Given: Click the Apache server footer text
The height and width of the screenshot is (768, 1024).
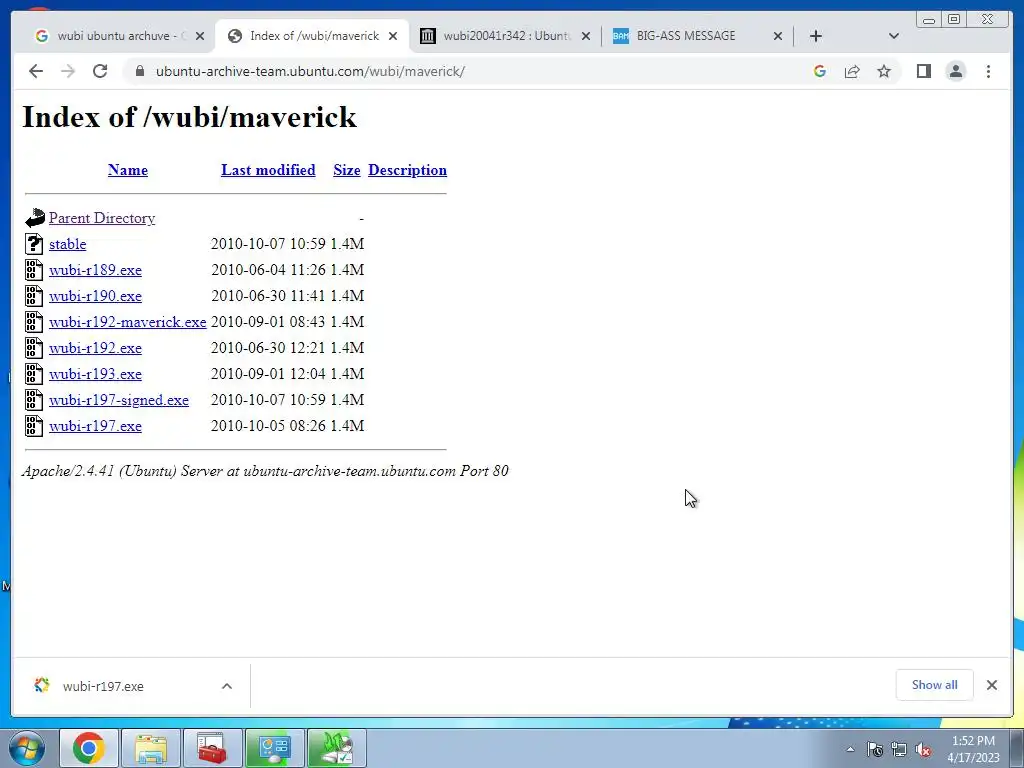Looking at the screenshot, I should point(264,471).
